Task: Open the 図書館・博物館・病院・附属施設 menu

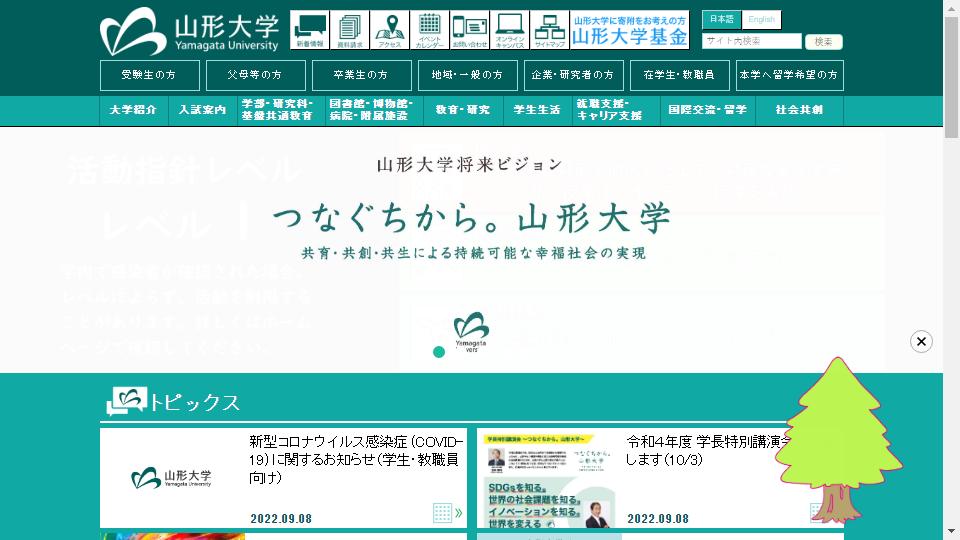Action: coord(374,110)
